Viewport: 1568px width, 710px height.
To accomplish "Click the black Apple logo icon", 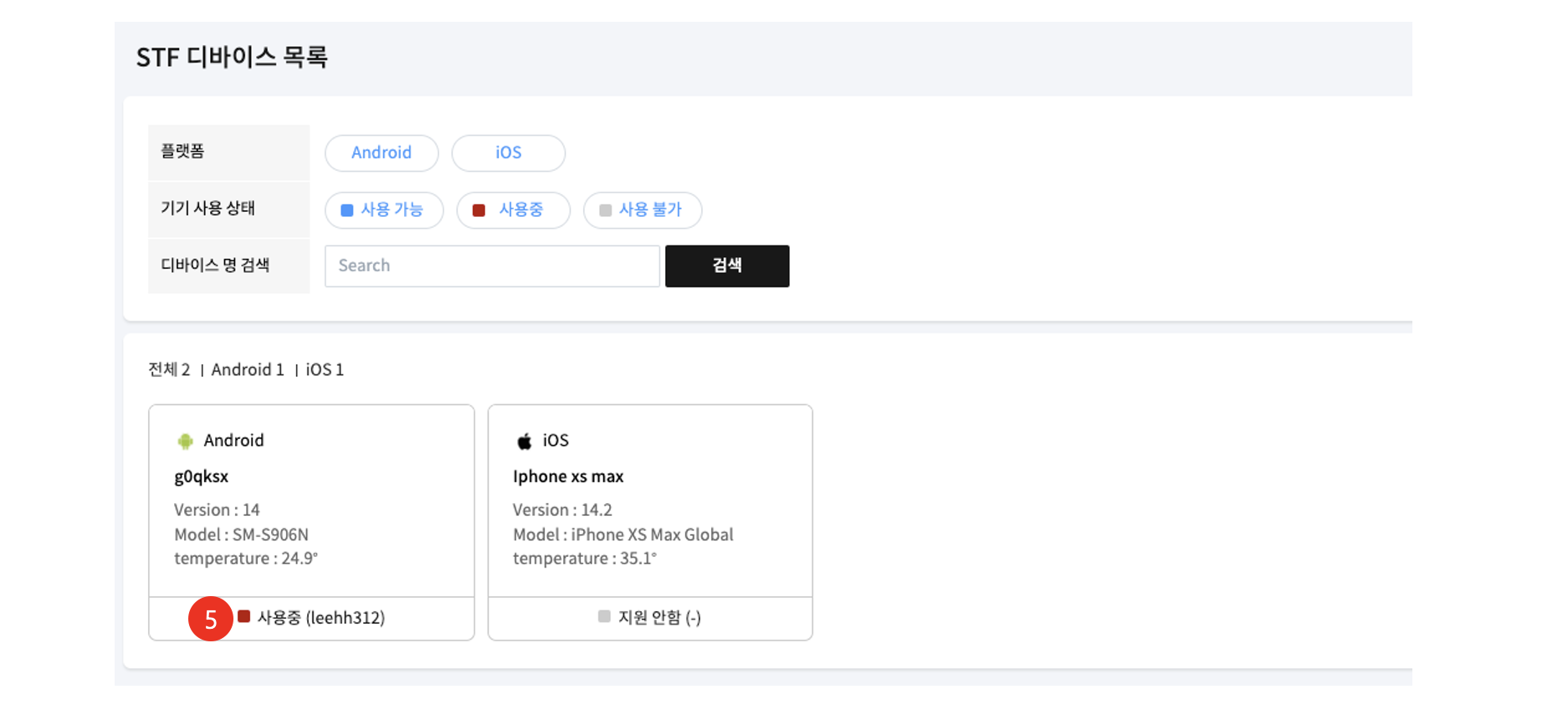I will coord(525,441).
